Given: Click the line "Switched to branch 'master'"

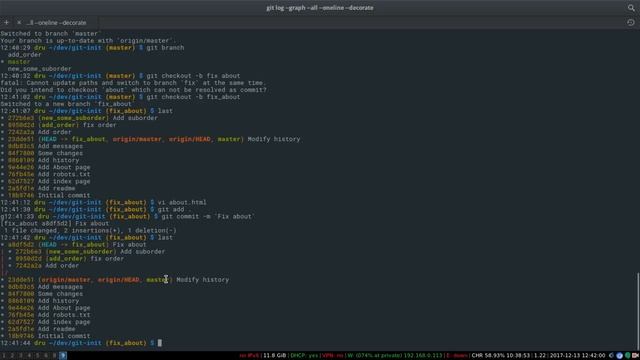Looking at the screenshot, I should tap(51, 33).
